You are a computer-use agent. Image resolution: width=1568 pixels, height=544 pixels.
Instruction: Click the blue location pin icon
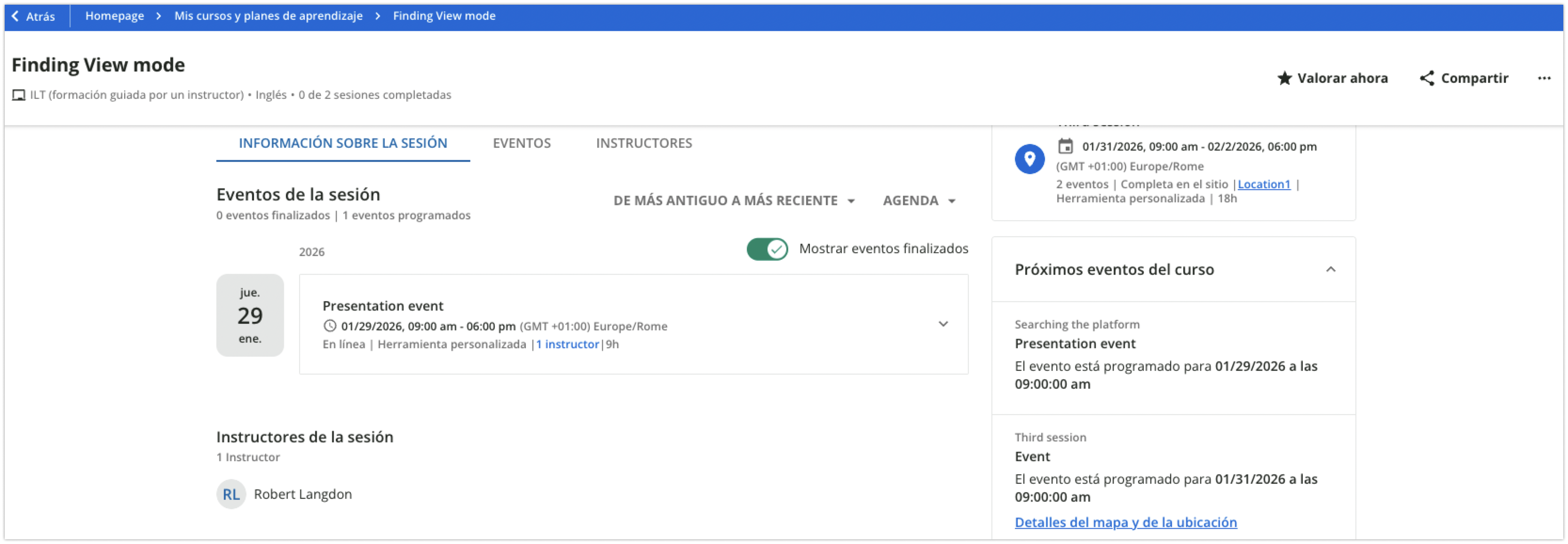[x=1029, y=159]
